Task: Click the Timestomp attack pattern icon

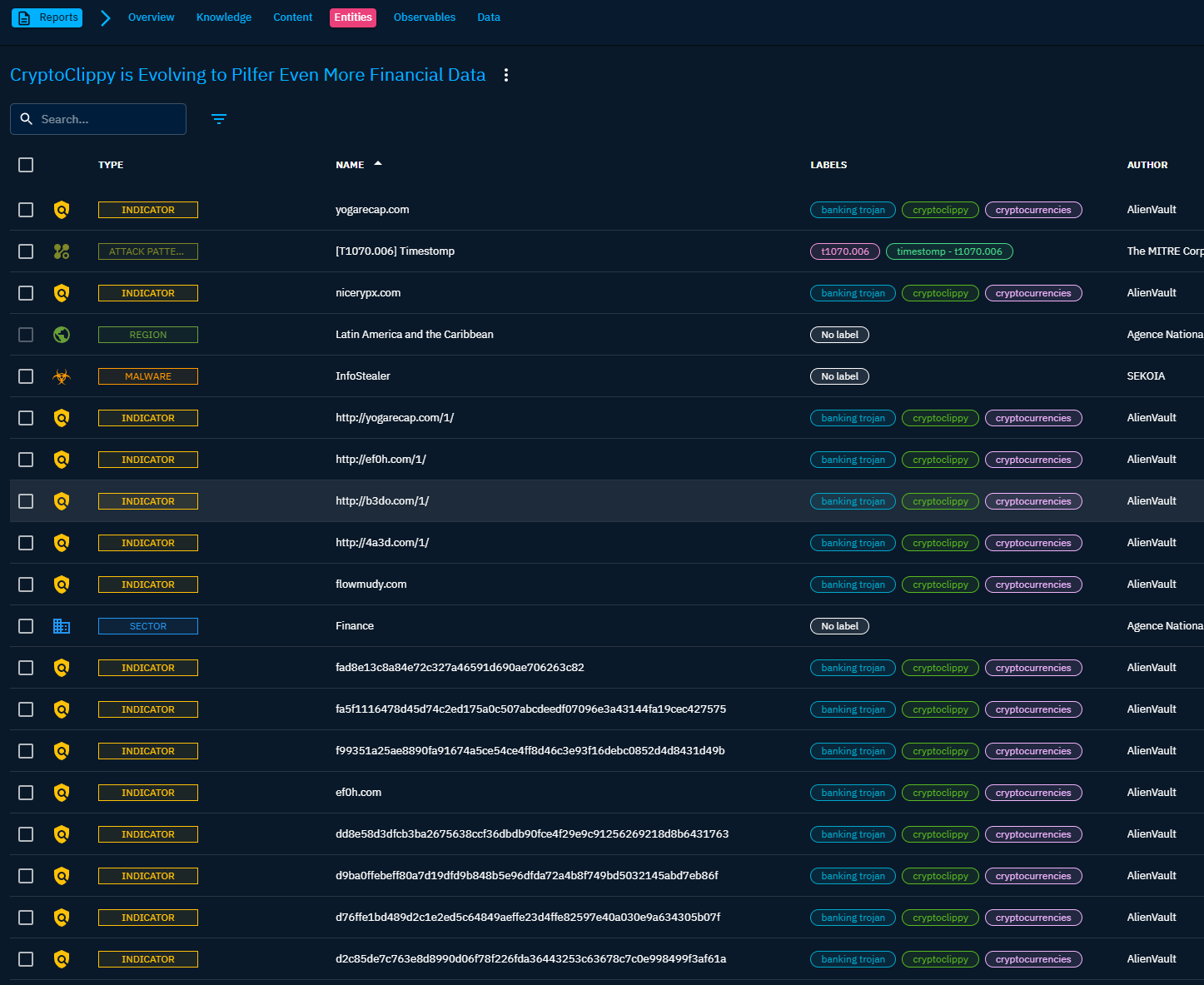Action: (62, 251)
